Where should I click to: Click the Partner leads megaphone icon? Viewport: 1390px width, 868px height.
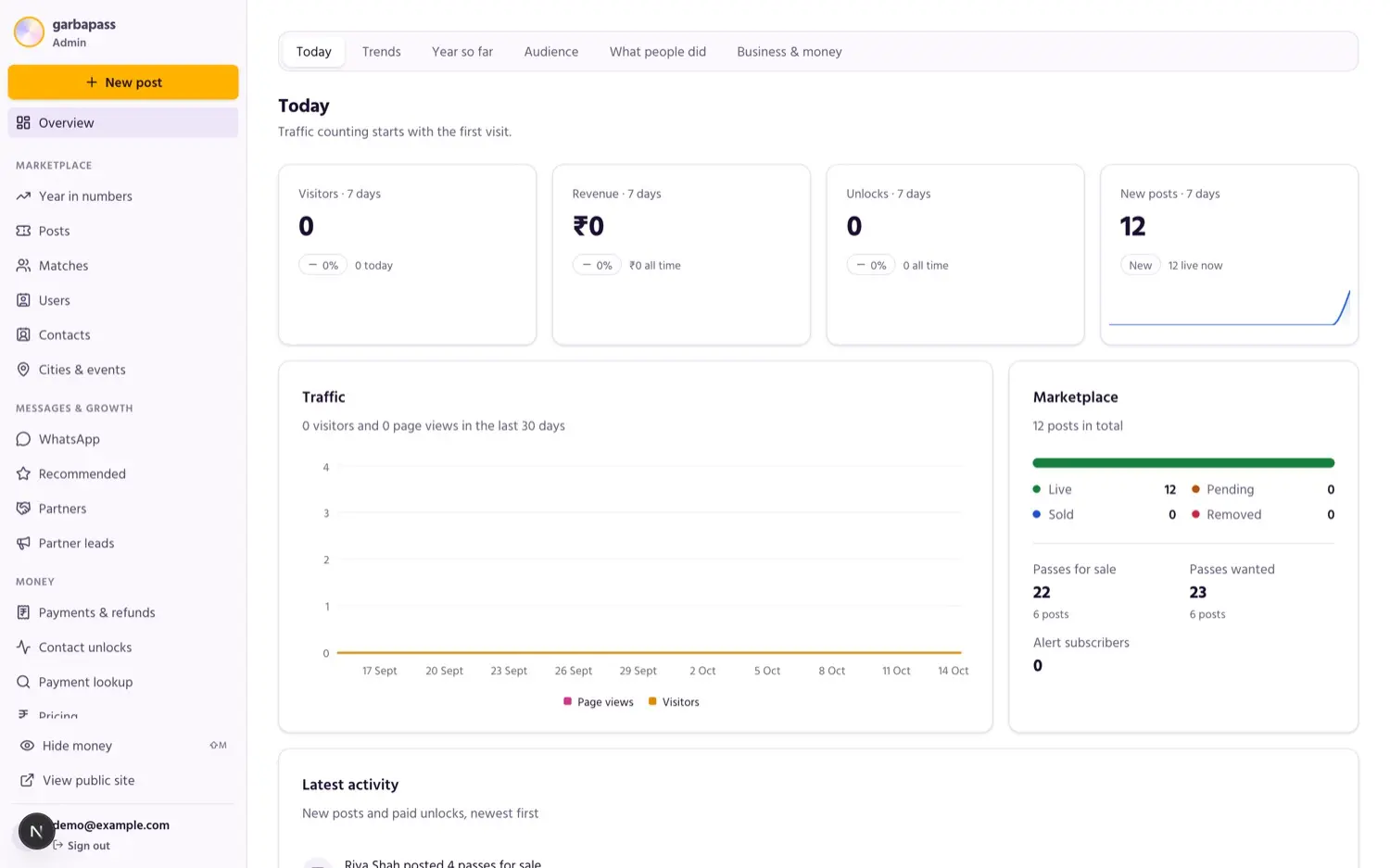(23, 543)
